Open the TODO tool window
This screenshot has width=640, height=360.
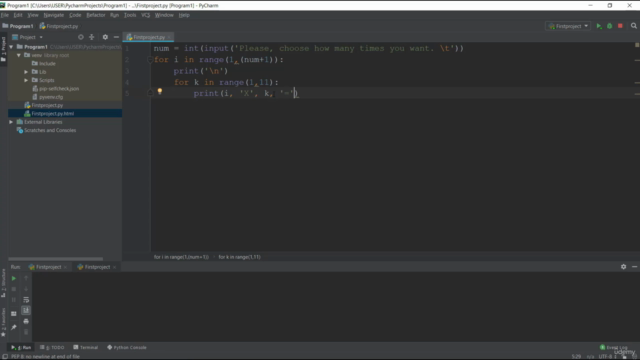(52, 347)
